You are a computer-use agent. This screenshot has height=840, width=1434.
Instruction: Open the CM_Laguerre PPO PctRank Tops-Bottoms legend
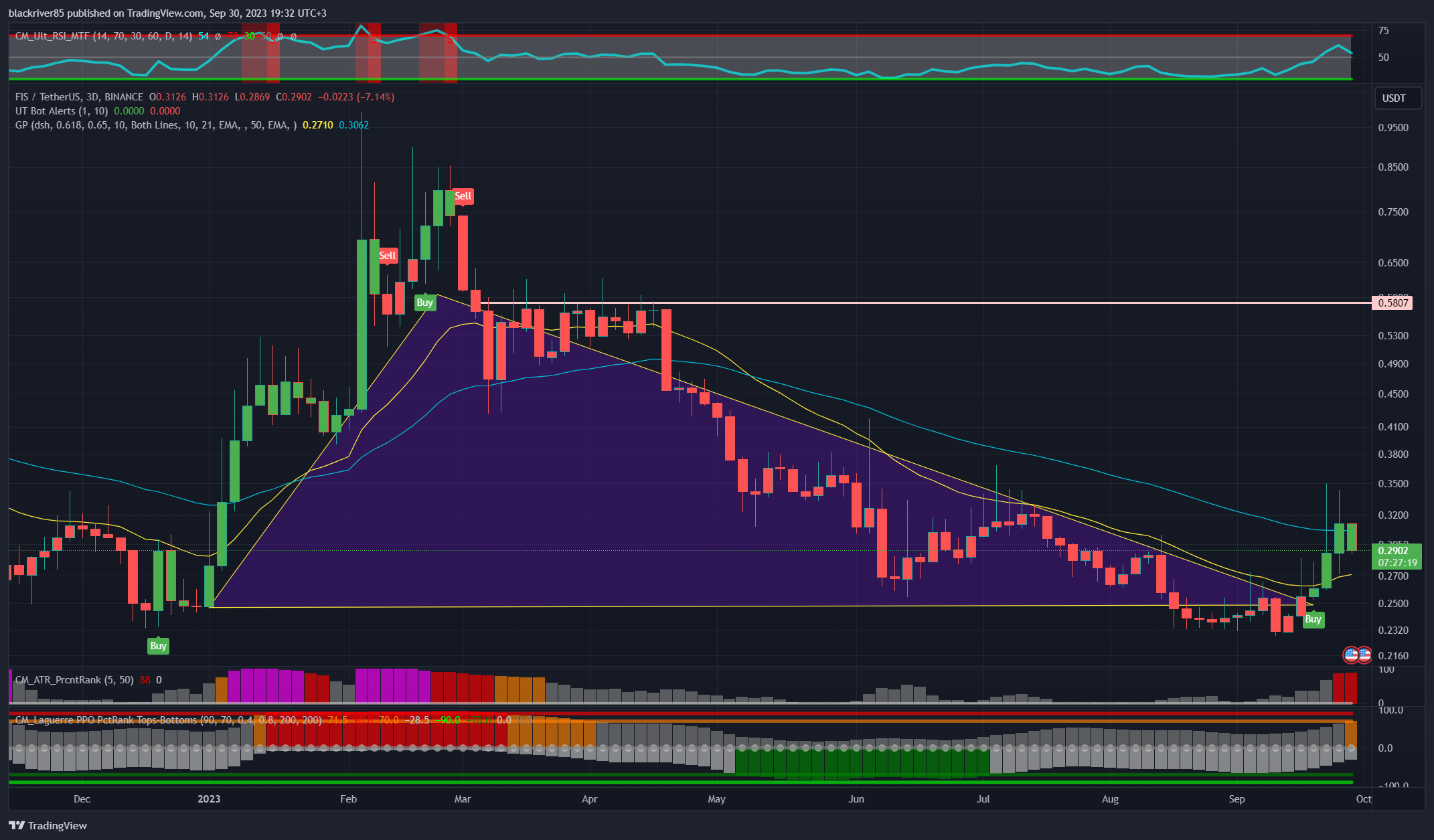point(168,720)
